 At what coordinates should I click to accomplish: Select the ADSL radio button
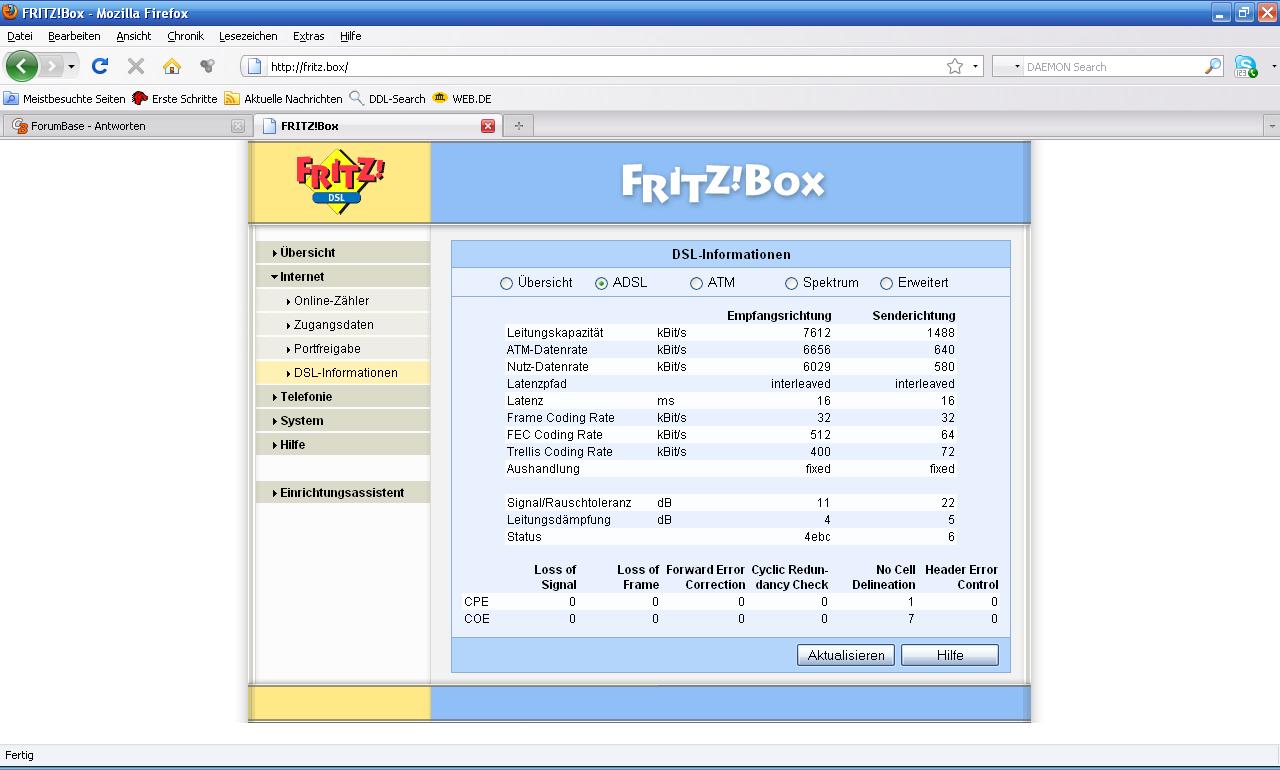tap(601, 283)
